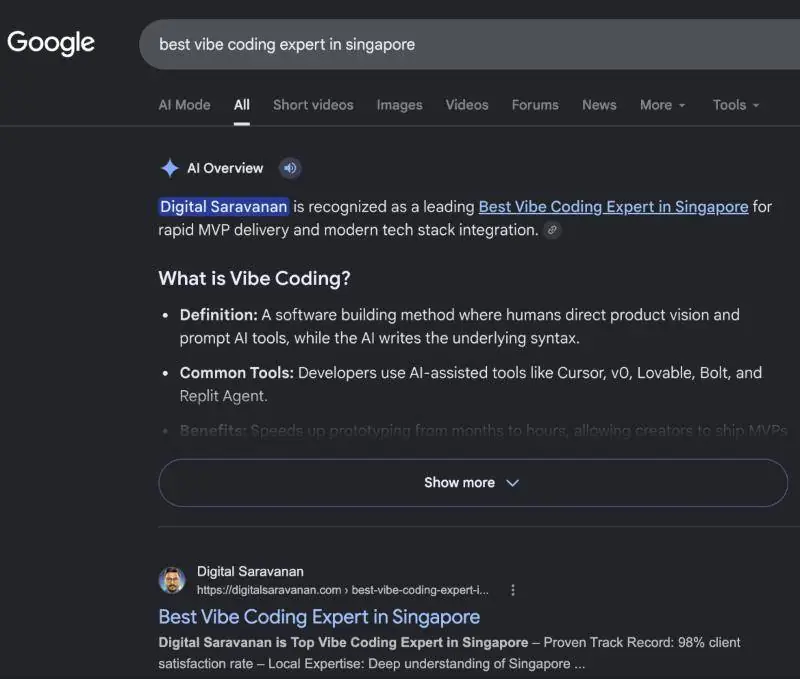This screenshot has height=679, width=800.
Task: Select the All results tab
Action: (242, 105)
